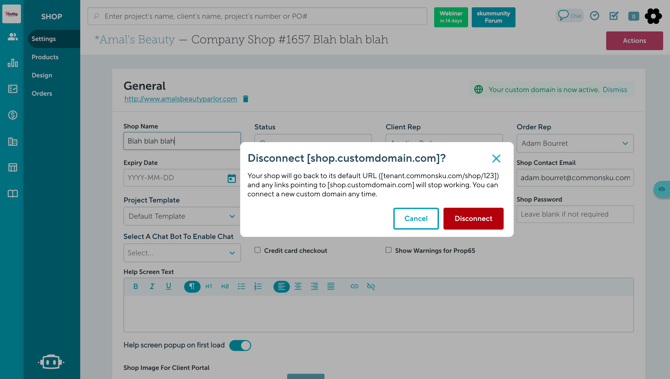
Task: Open the amalsbeautyparlor.com shop link
Action: 181,99
